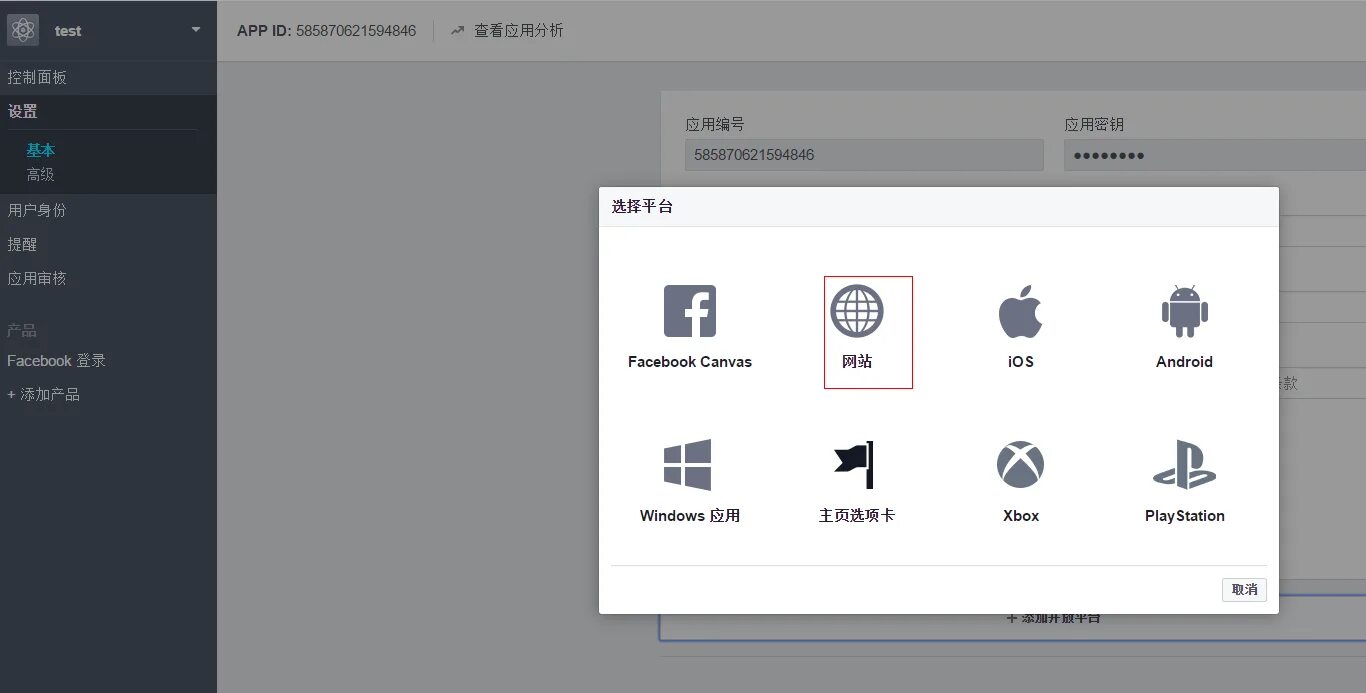Click the Android label text
Image resolution: width=1366 pixels, height=693 pixels.
pyautogui.click(x=1184, y=362)
